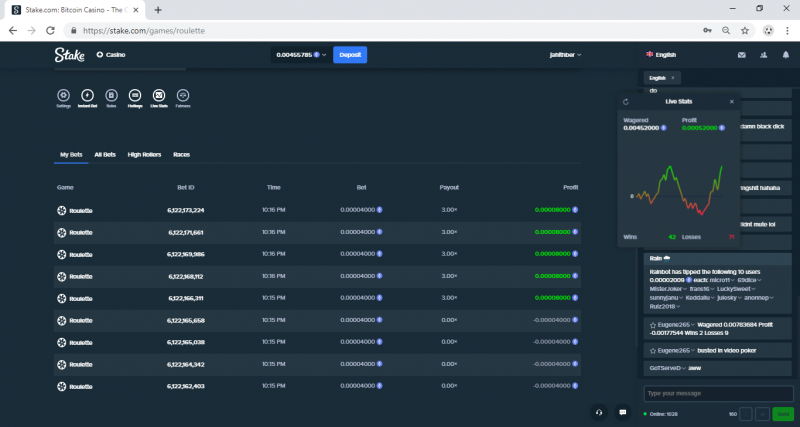Viewport: 800px width, 427px height.
Task: Select the English chat room tab
Action: (x=657, y=78)
